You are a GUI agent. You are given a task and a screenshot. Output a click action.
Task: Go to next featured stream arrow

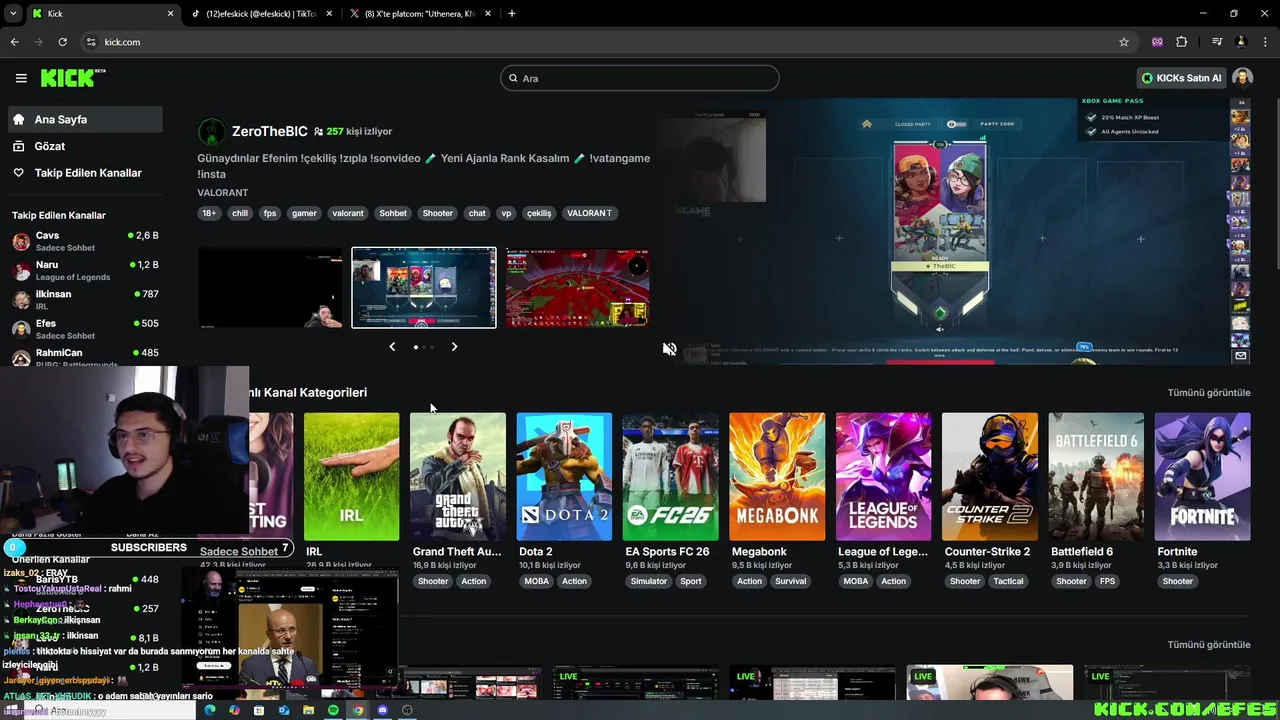point(454,346)
